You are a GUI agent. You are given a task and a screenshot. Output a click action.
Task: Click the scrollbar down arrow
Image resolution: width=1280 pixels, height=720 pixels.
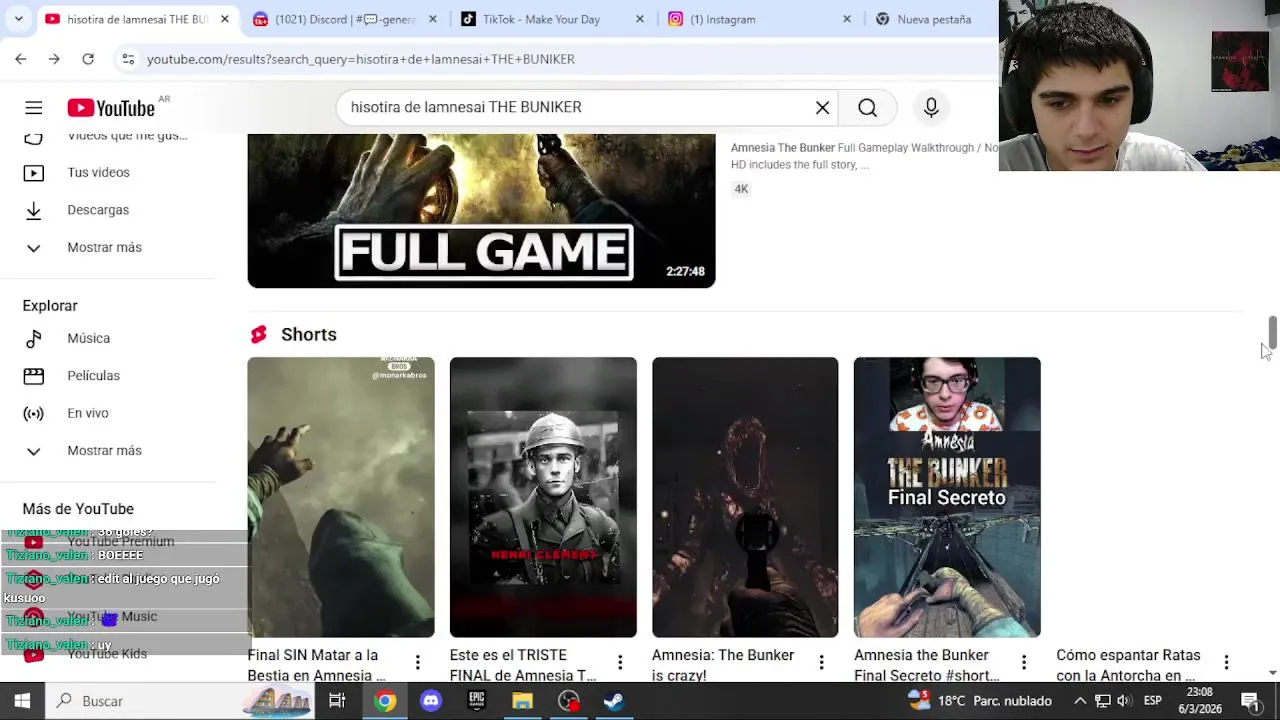coord(1272,674)
